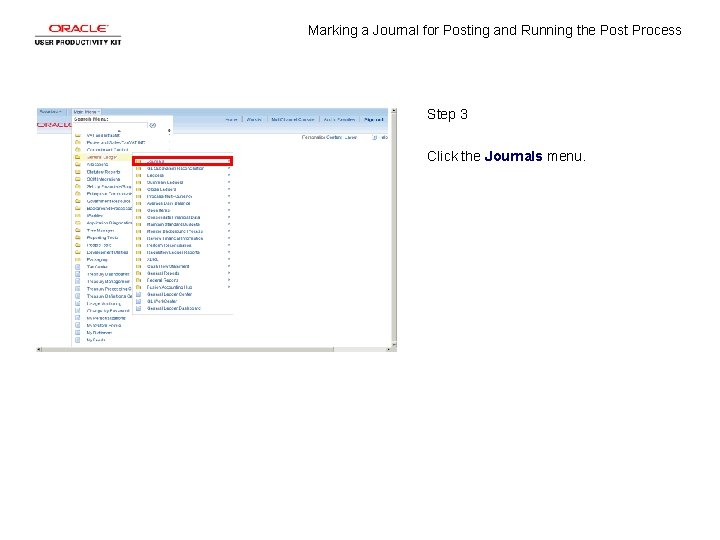The image size is (720, 540).
Task: Click the Reporting Tools menu item text
Action: 102,238
